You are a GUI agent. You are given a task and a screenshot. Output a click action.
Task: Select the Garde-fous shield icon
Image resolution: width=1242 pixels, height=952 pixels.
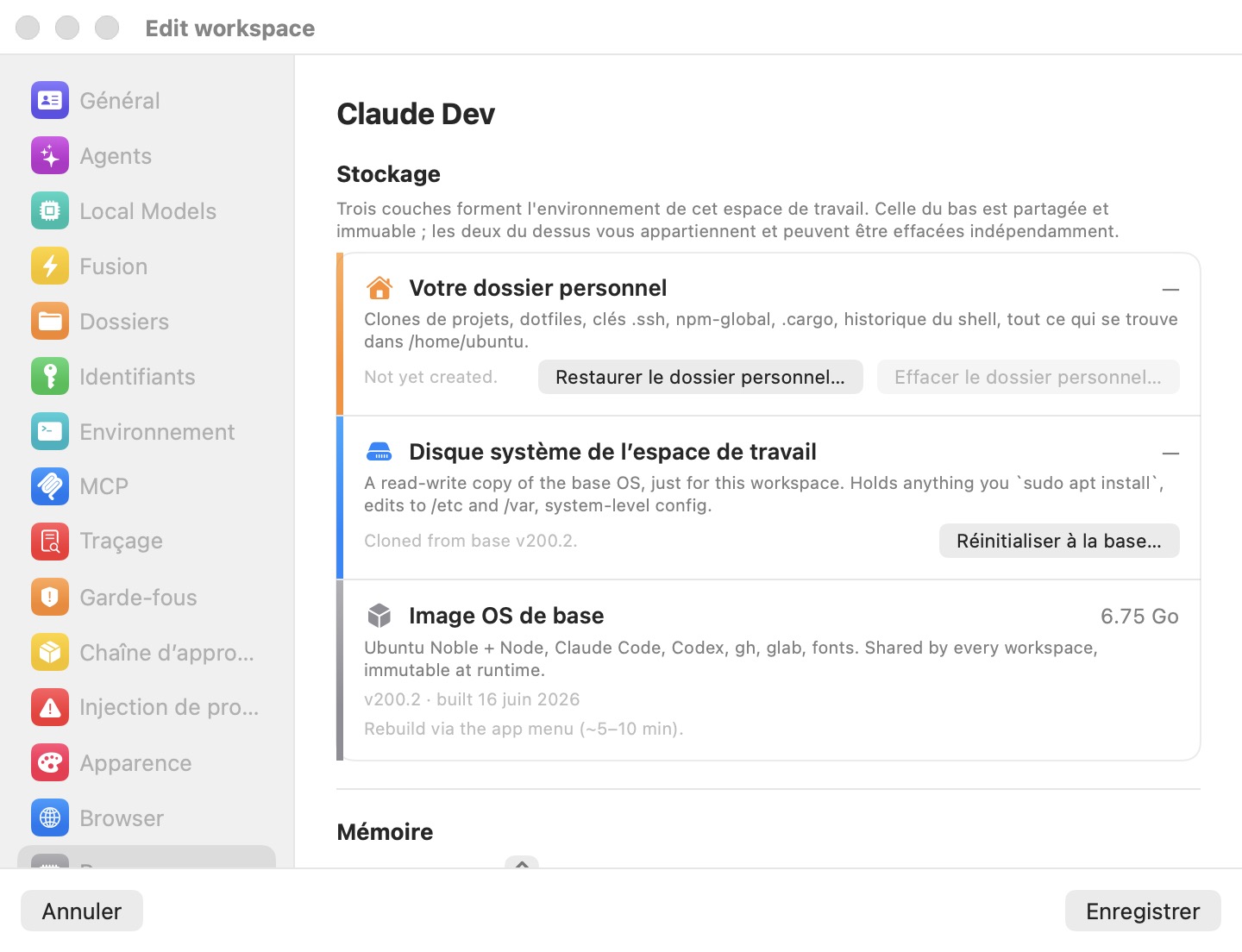click(50, 597)
